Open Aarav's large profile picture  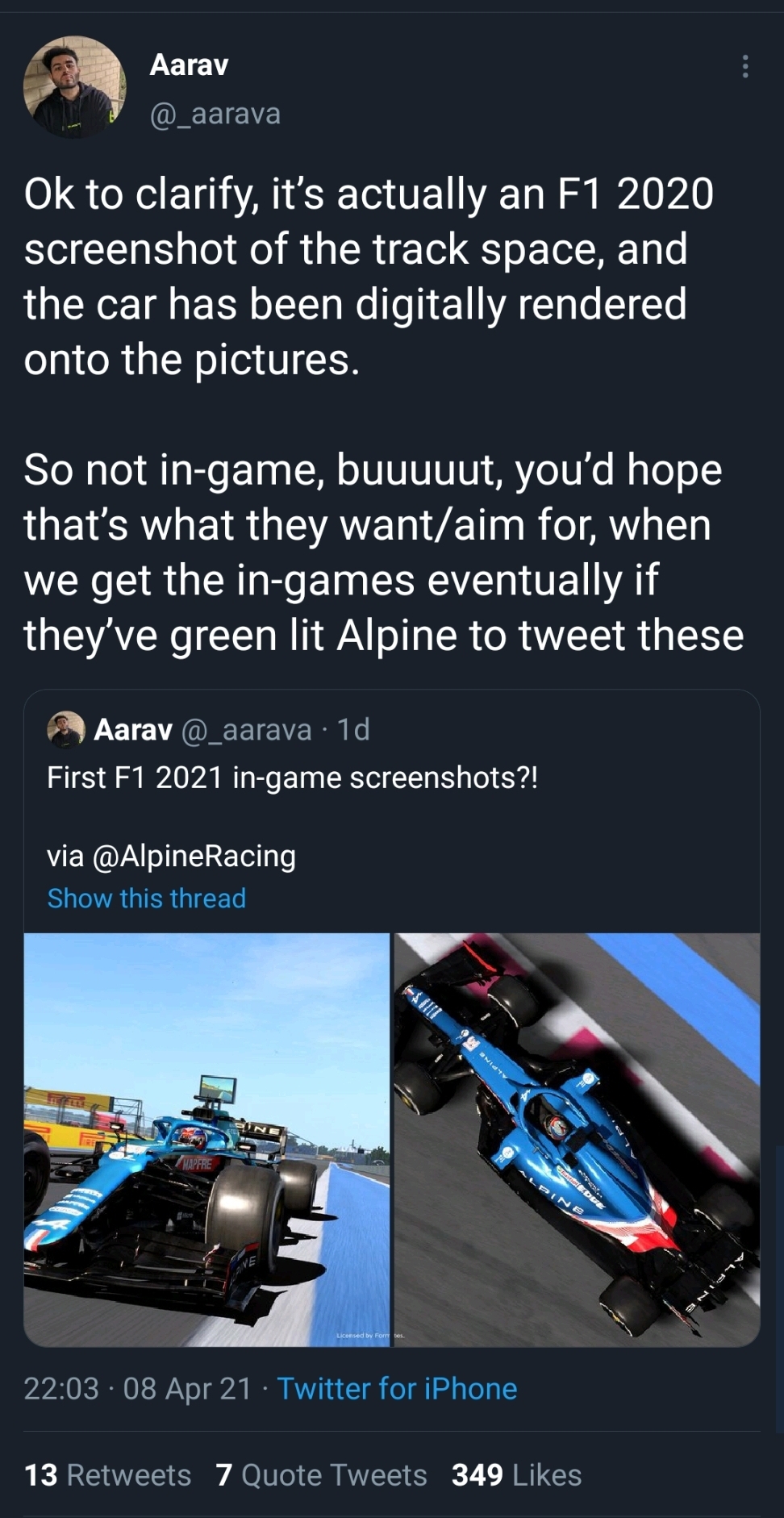[x=75, y=86]
